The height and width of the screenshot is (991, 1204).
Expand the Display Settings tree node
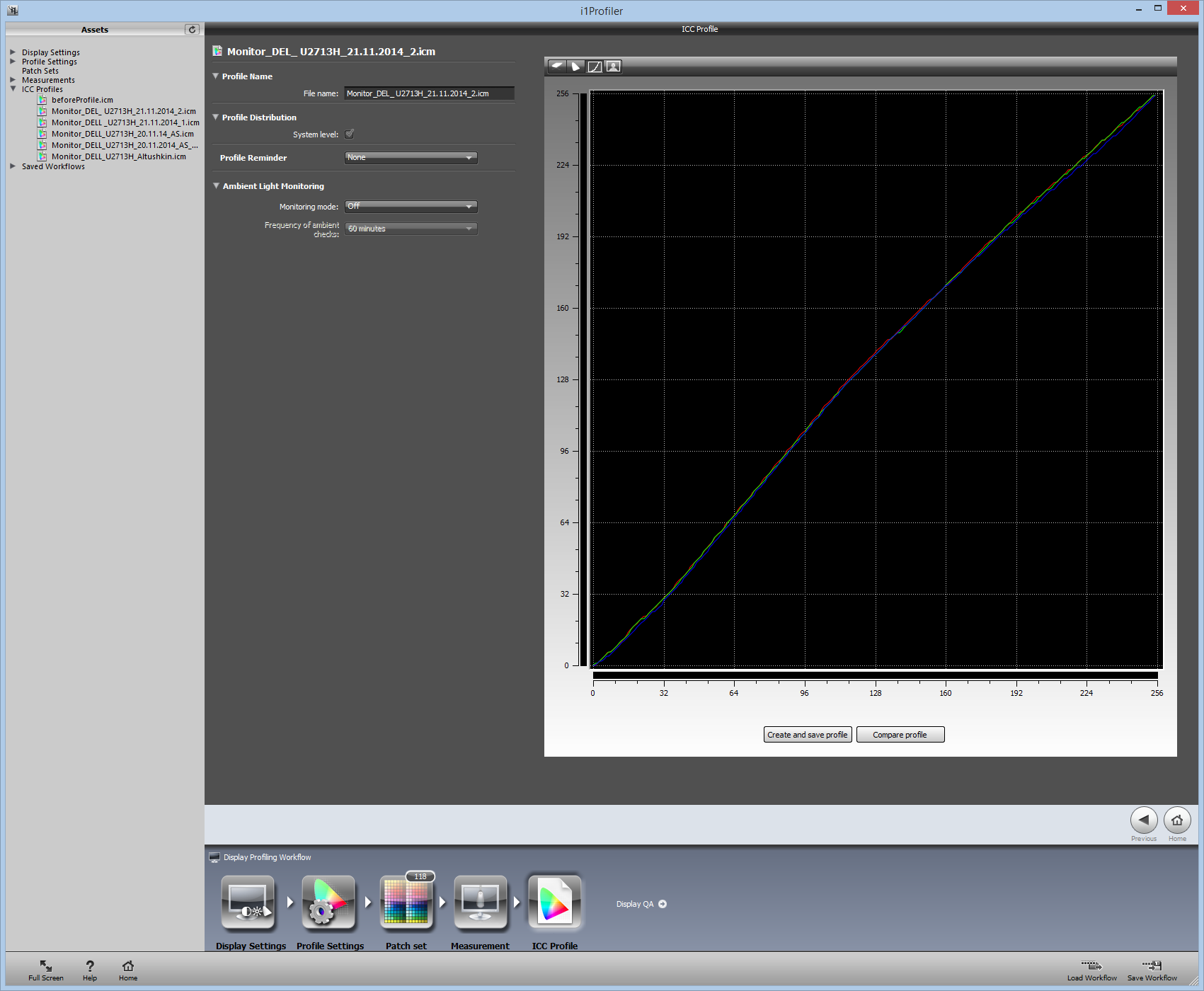coord(13,52)
